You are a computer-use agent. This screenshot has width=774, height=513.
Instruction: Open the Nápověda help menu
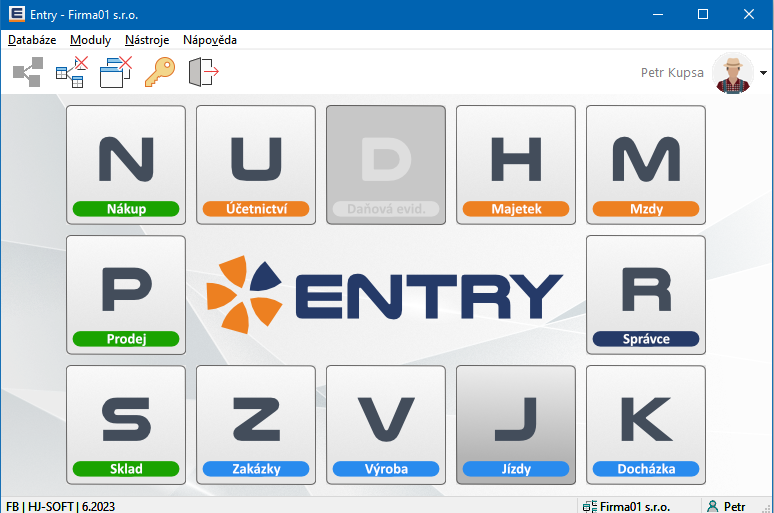click(x=210, y=40)
